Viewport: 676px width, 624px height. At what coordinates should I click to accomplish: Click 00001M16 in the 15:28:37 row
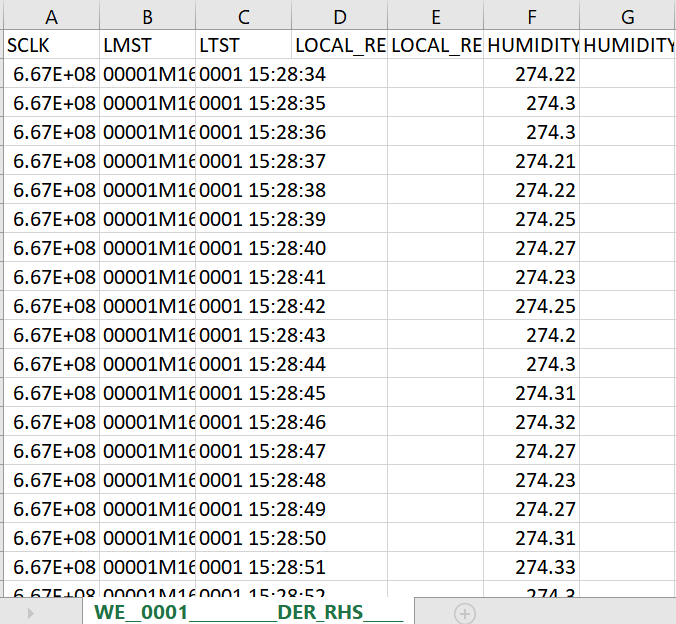[147, 161]
